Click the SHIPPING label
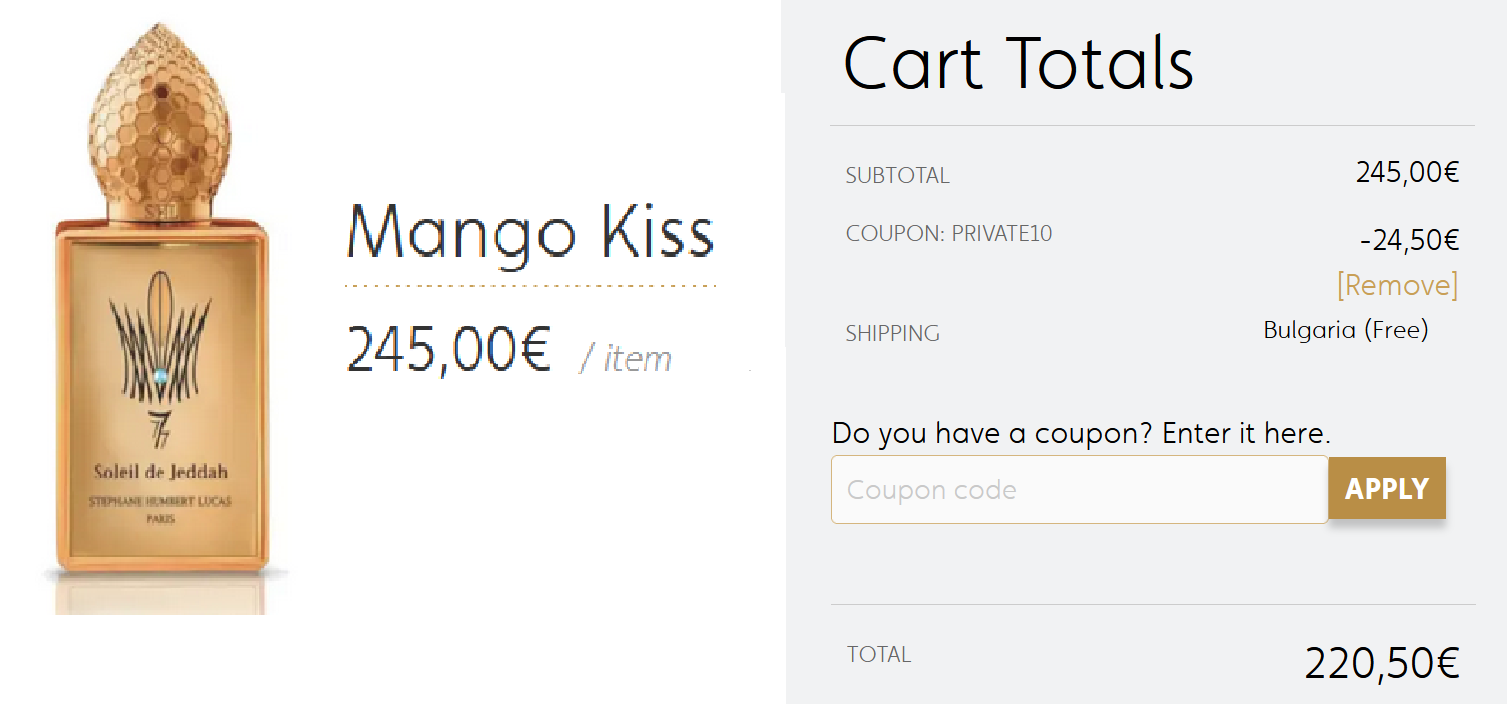This screenshot has width=1507, height=704. point(892,334)
